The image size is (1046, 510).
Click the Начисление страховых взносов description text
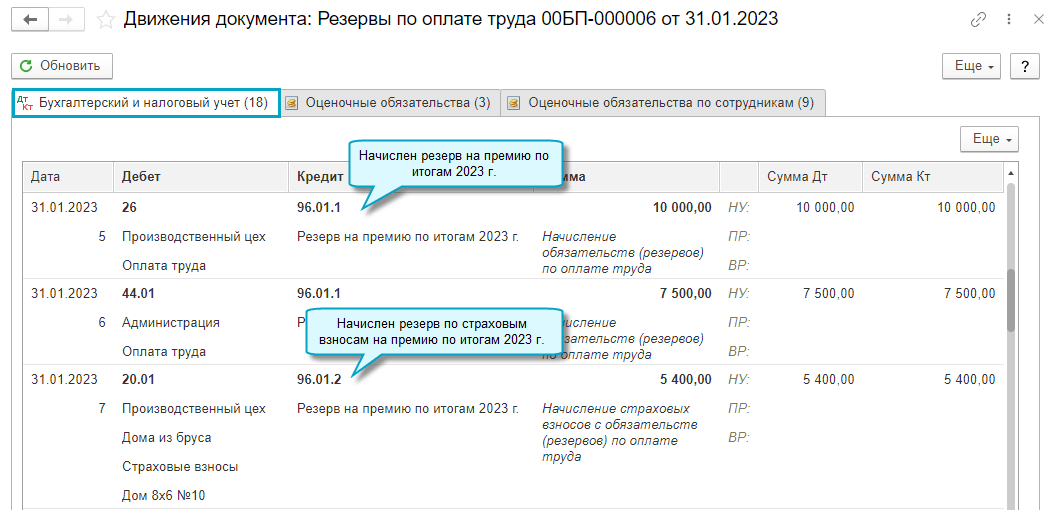coord(620,433)
